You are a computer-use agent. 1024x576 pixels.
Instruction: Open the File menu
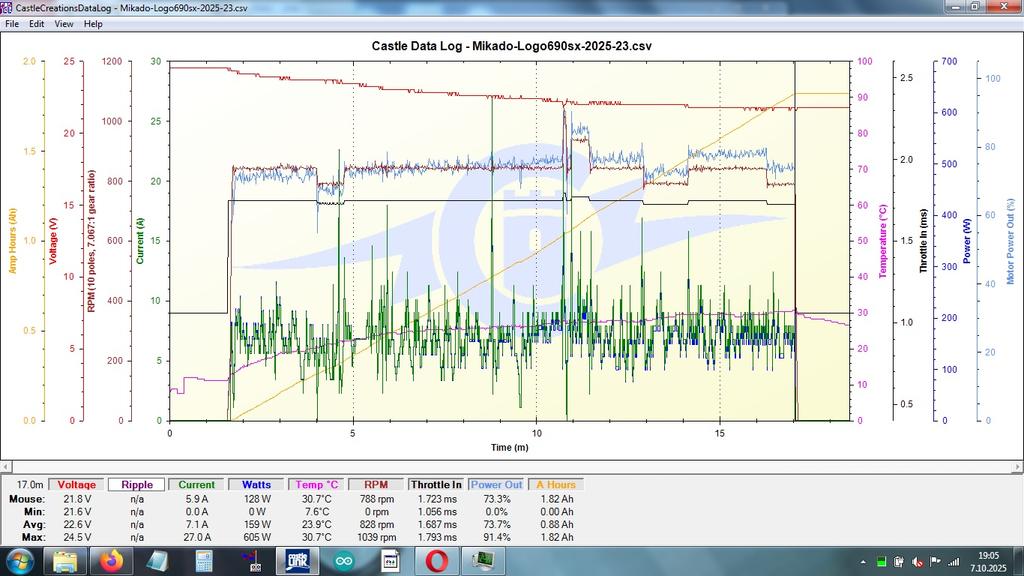12,23
